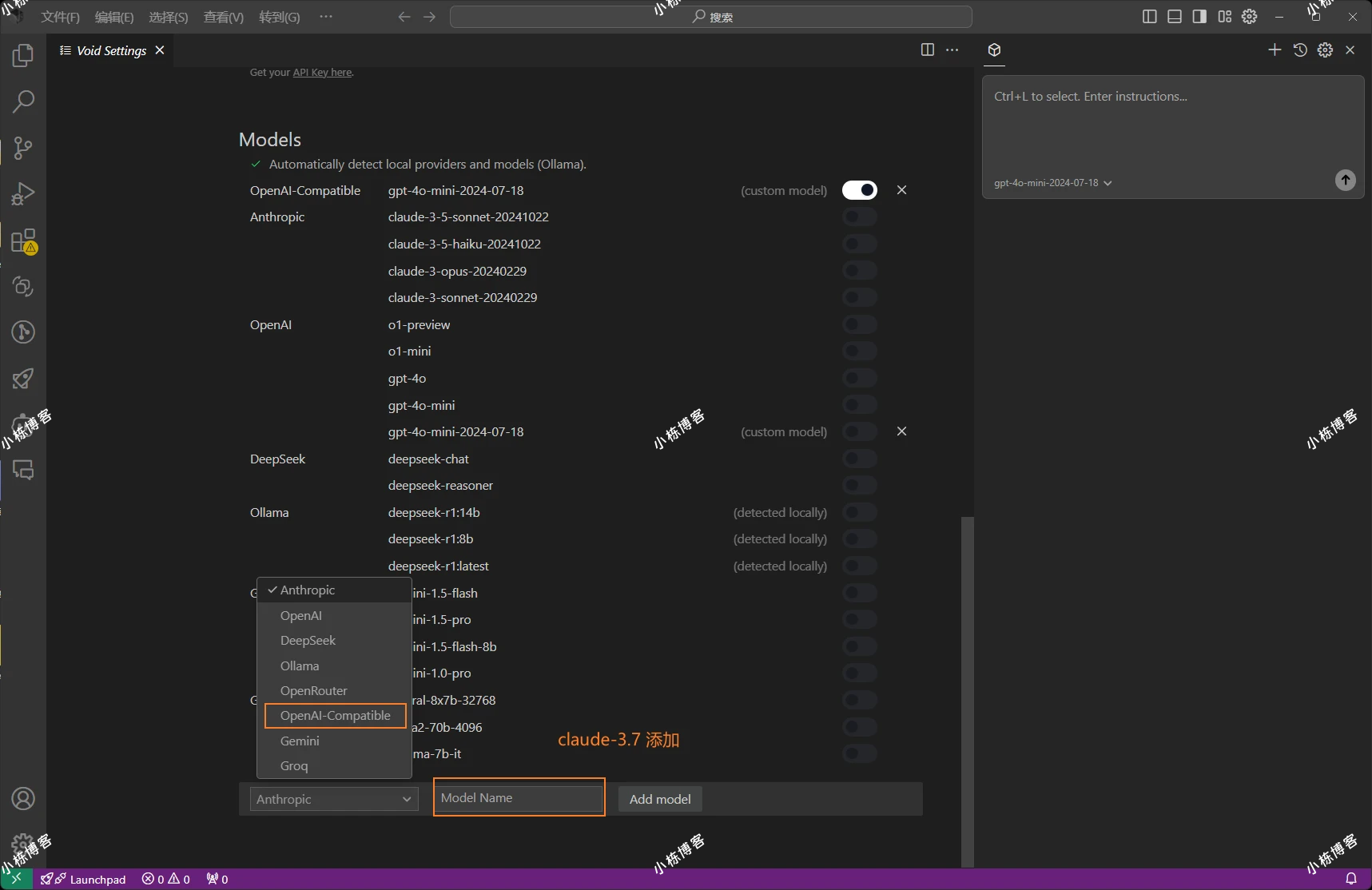Open the 文件(F) menu
Image resolution: width=1372 pixels, height=890 pixels.
tap(60, 17)
